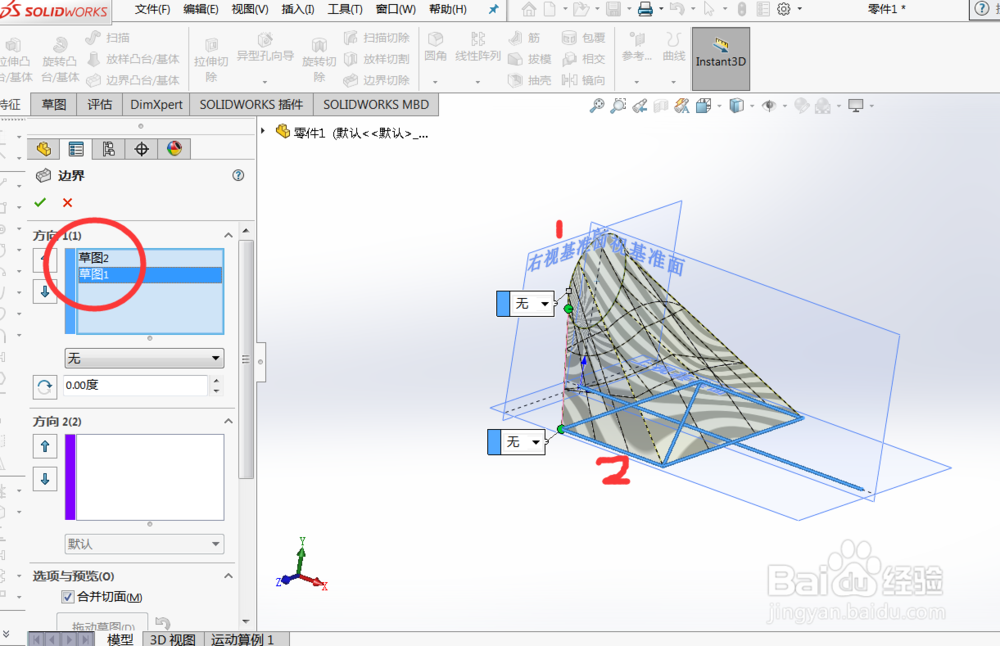
Task: Open file folder icon
Action: (580, 10)
